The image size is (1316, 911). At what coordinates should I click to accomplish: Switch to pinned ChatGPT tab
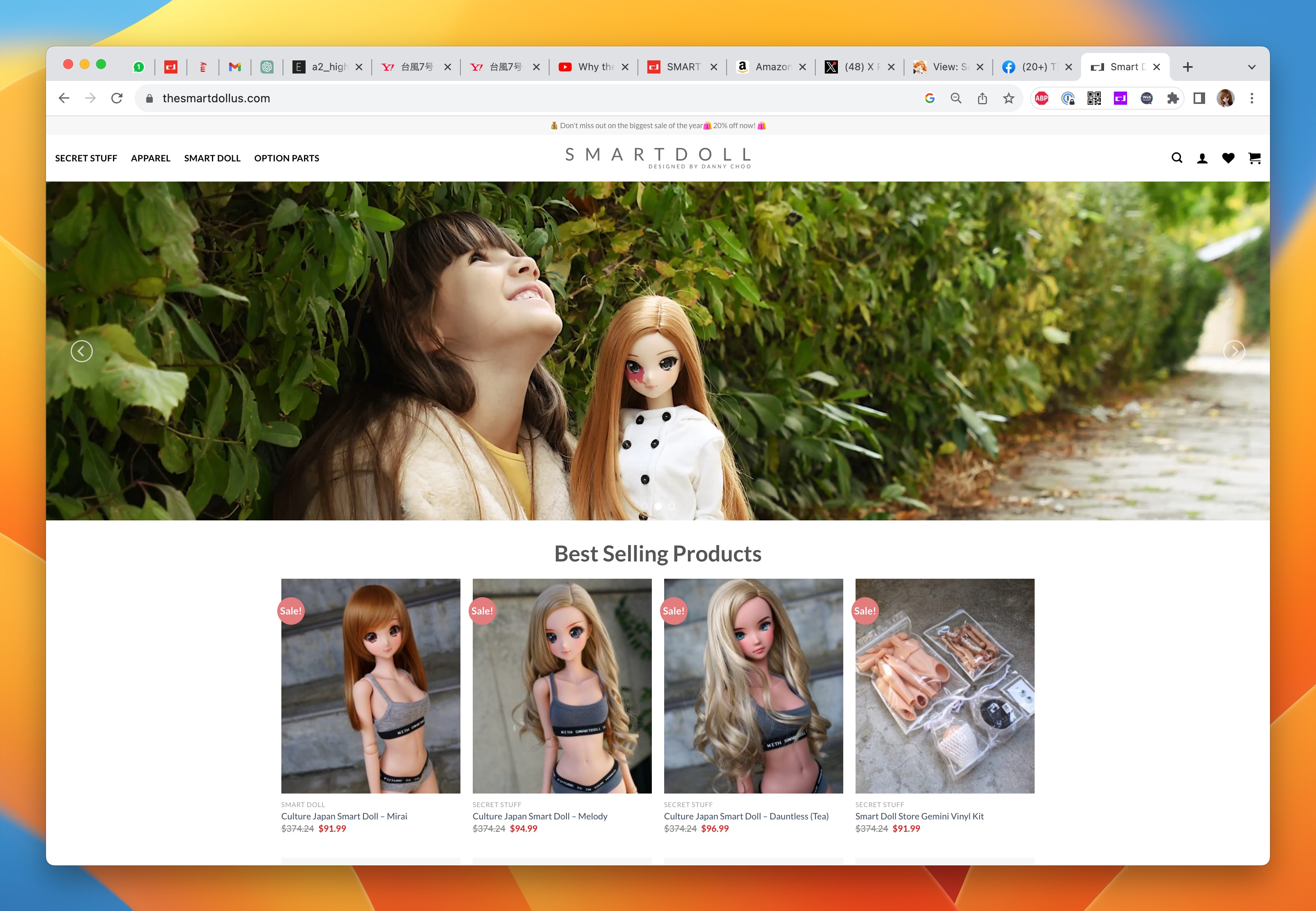[x=267, y=67]
